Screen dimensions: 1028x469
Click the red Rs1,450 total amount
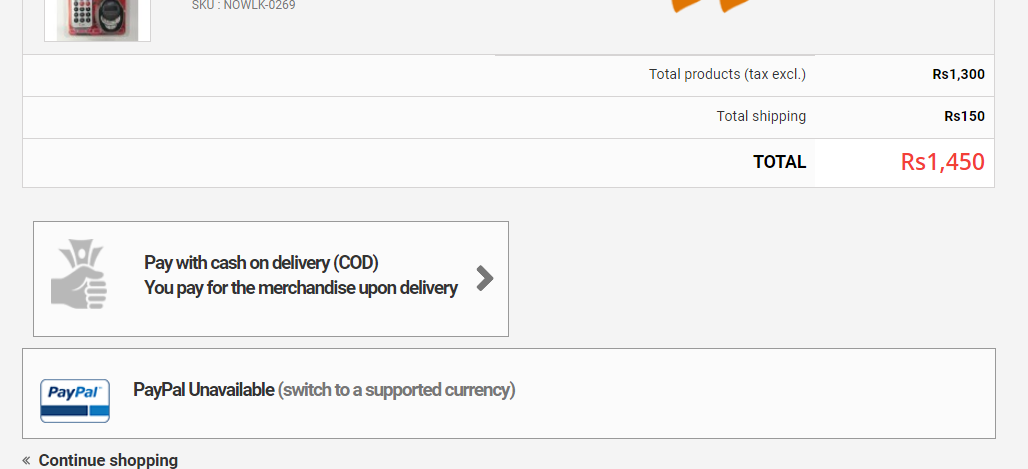click(942, 162)
